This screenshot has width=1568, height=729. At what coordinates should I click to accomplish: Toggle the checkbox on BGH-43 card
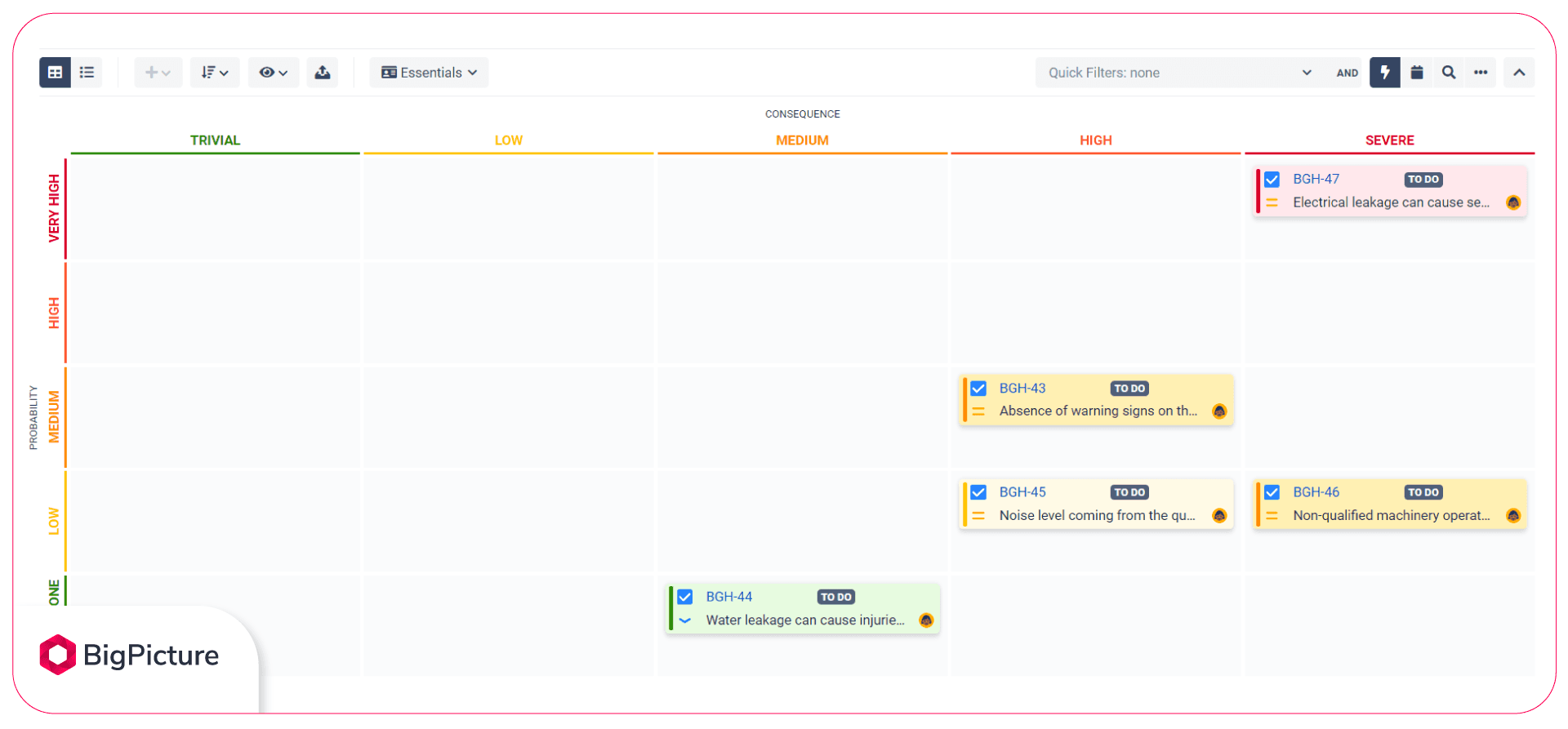tap(978, 389)
